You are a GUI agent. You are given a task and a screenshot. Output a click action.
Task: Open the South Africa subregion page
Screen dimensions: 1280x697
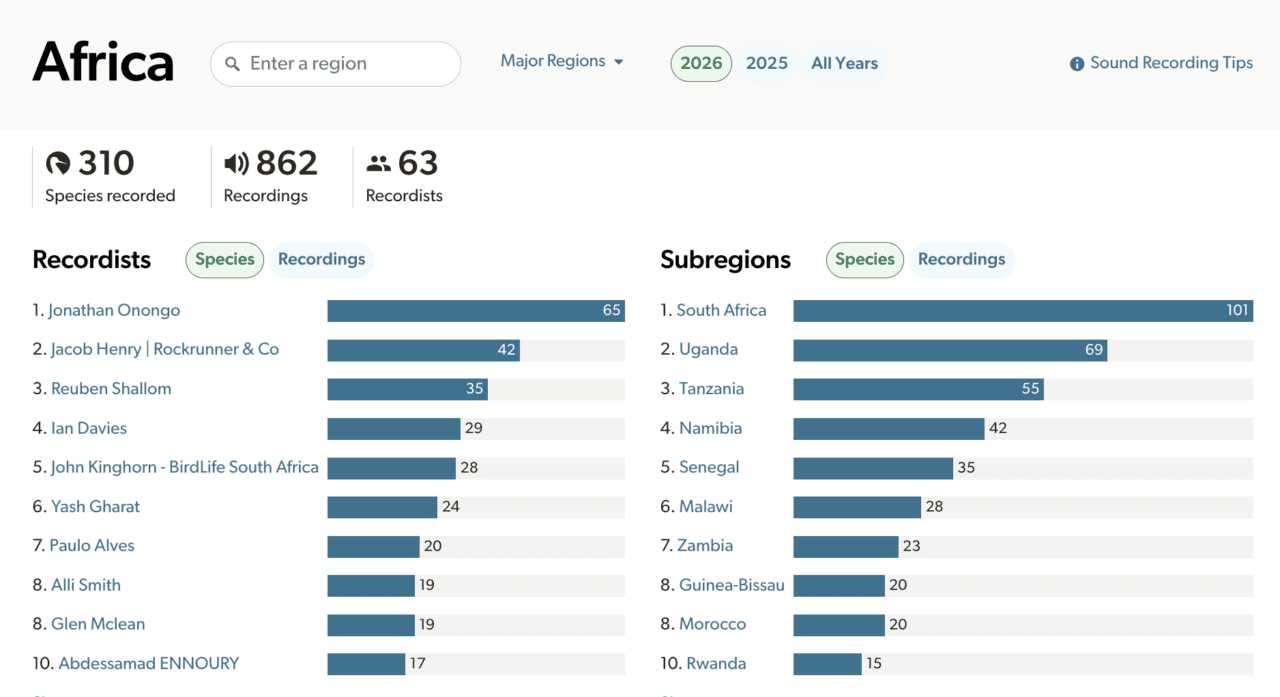(x=721, y=311)
